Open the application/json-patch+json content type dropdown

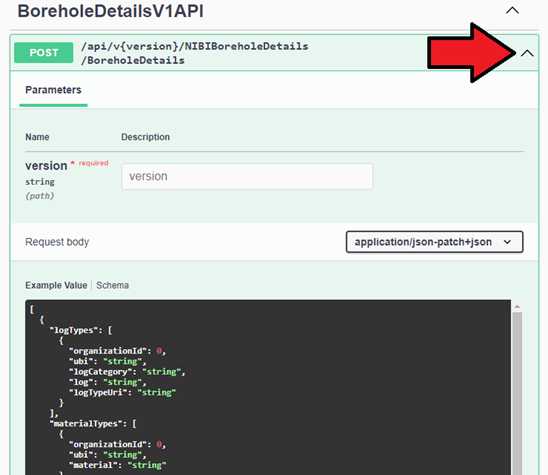point(434,242)
